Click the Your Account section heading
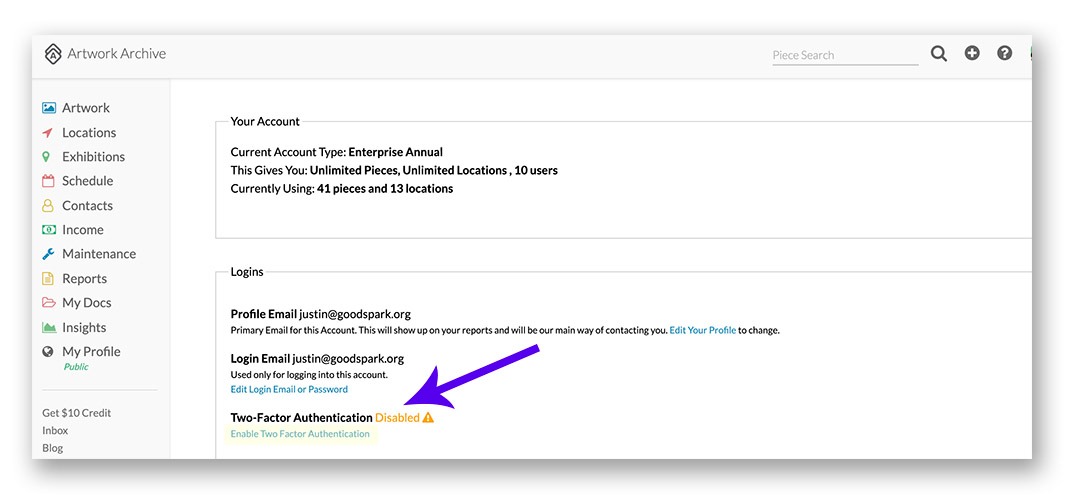The height and width of the screenshot is (499, 1067). [265, 122]
